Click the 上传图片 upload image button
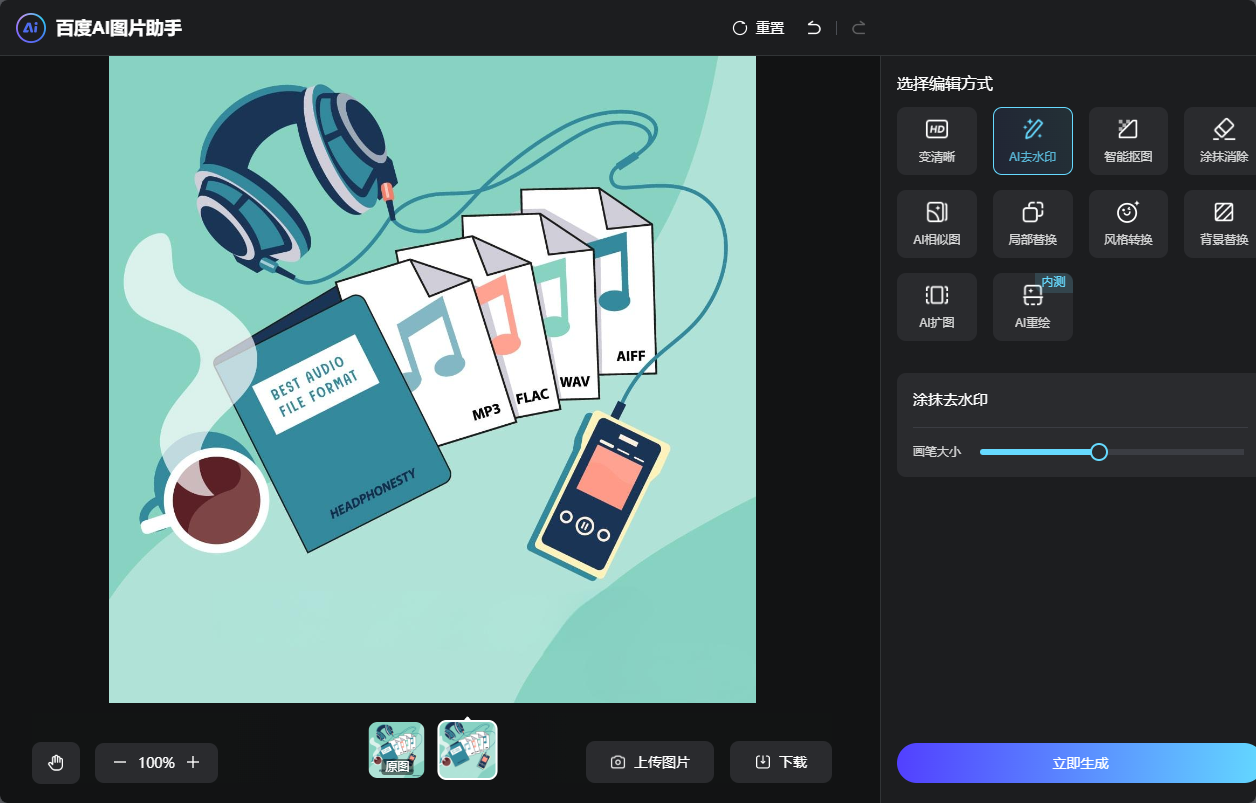 tap(650, 762)
